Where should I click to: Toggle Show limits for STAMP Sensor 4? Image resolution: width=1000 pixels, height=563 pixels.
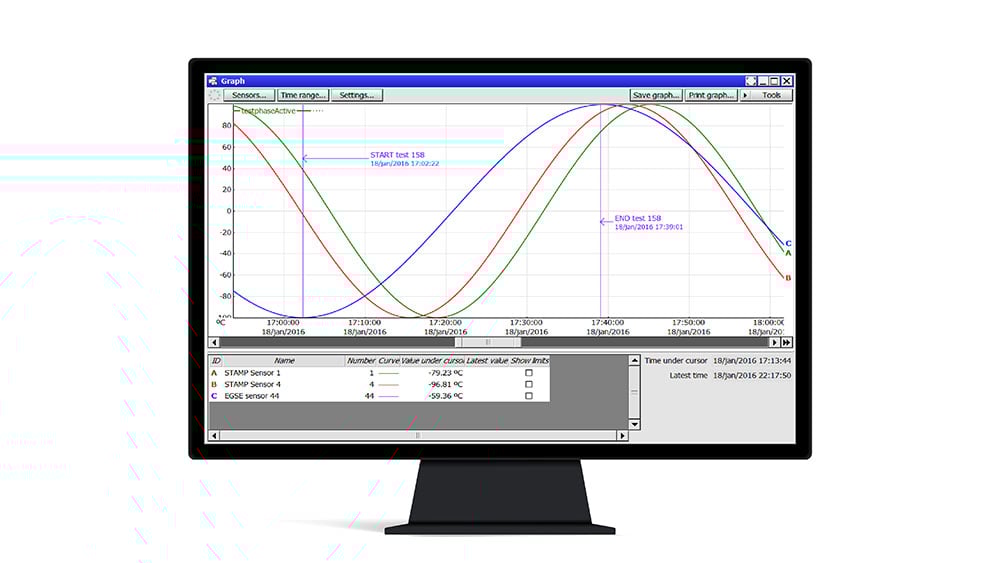coord(529,384)
